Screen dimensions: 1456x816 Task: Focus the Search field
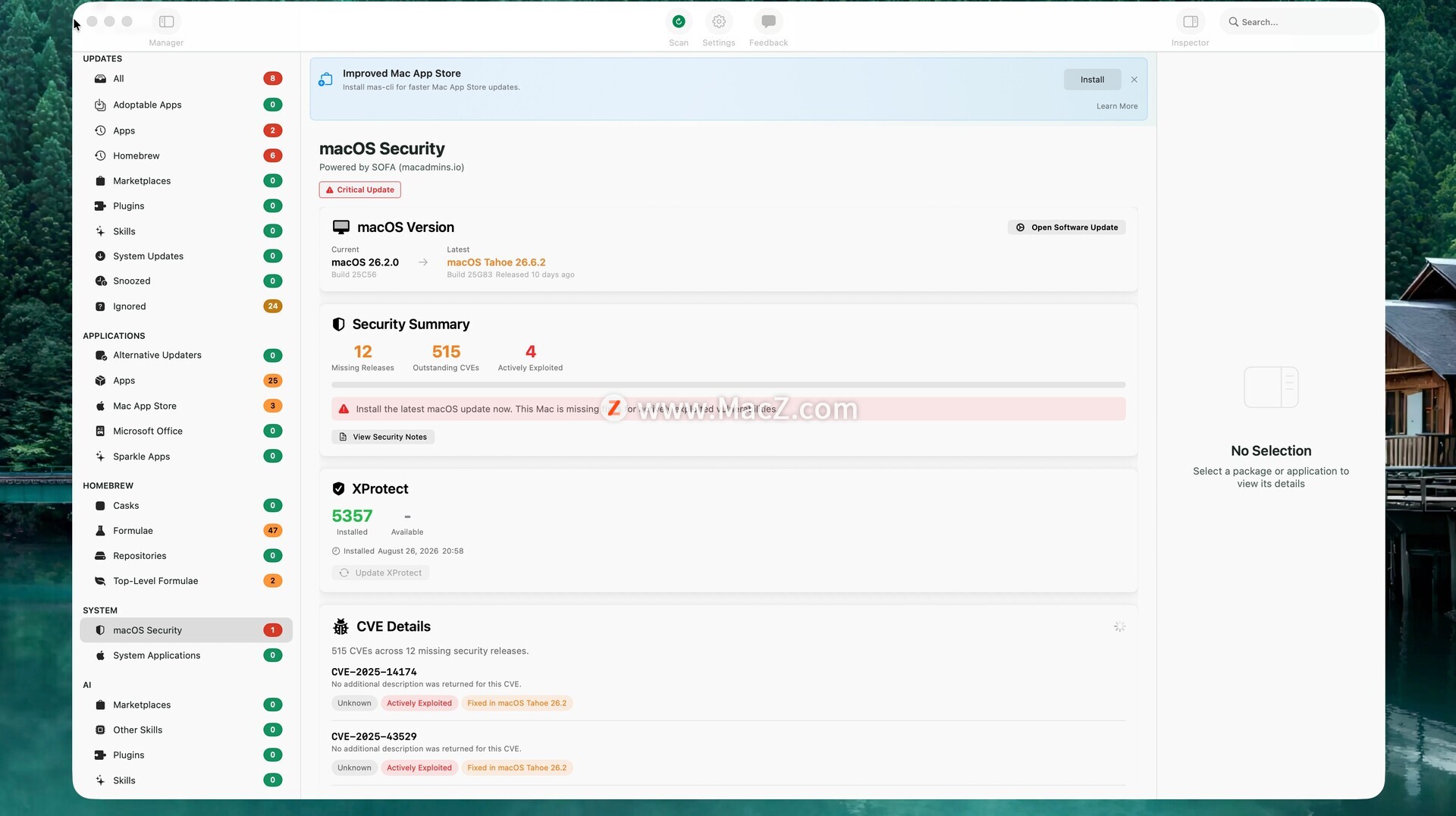tap(1299, 22)
